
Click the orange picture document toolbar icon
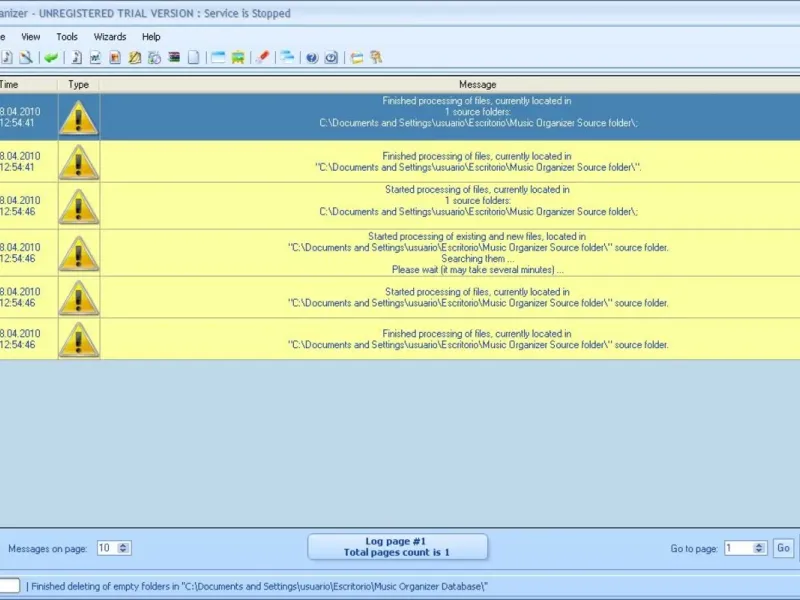pos(115,57)
